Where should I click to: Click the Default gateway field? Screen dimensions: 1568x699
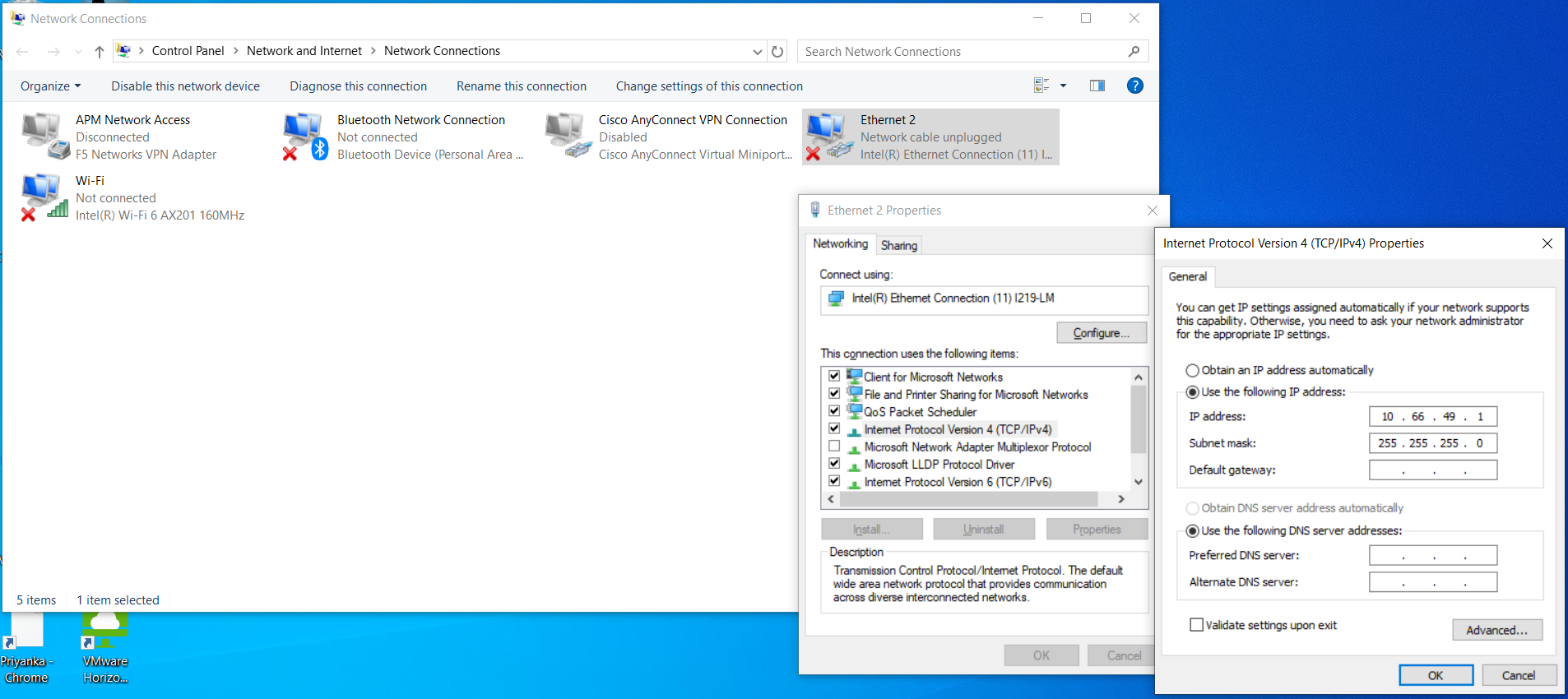(x=1433, y=470)
